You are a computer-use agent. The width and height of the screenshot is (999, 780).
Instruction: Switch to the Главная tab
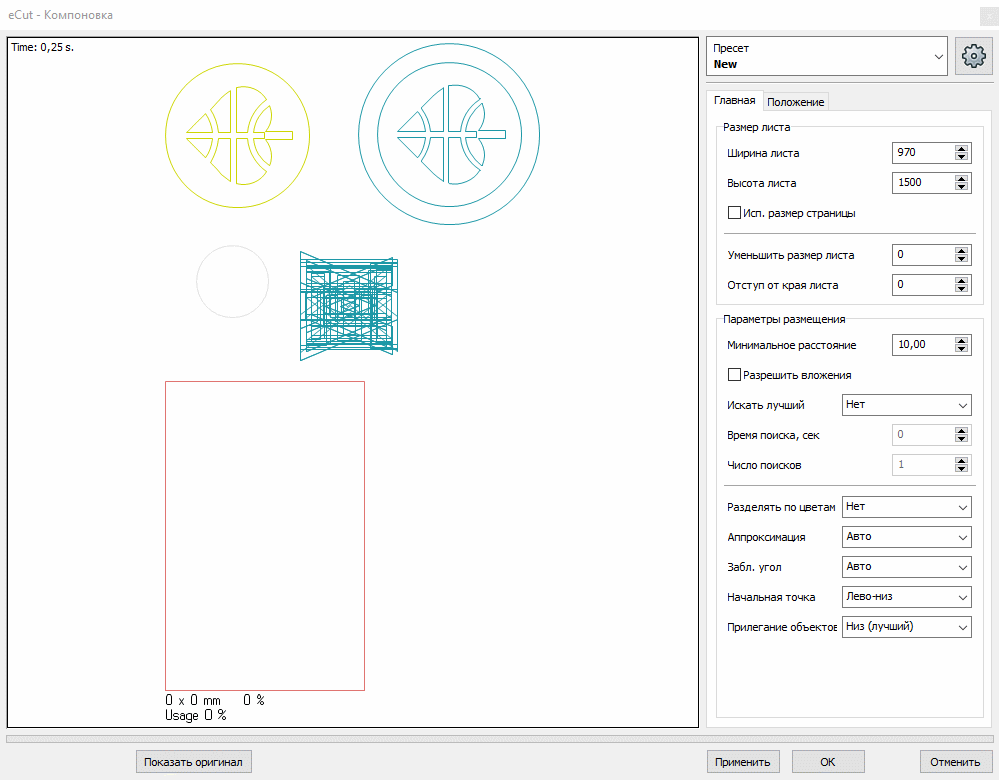734,101
